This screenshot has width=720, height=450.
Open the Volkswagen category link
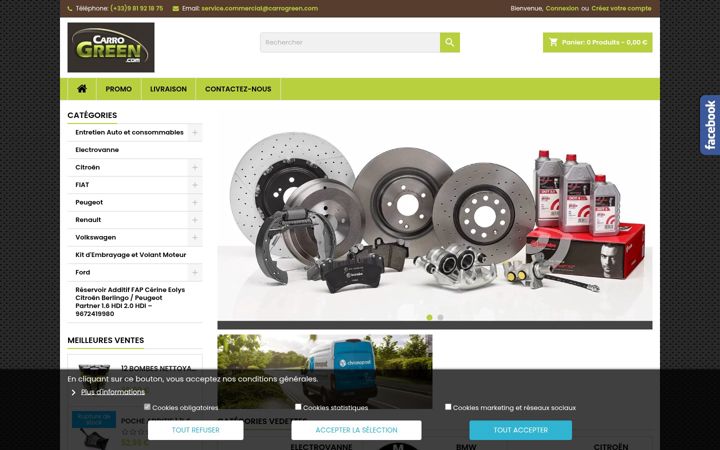point(96,237)
